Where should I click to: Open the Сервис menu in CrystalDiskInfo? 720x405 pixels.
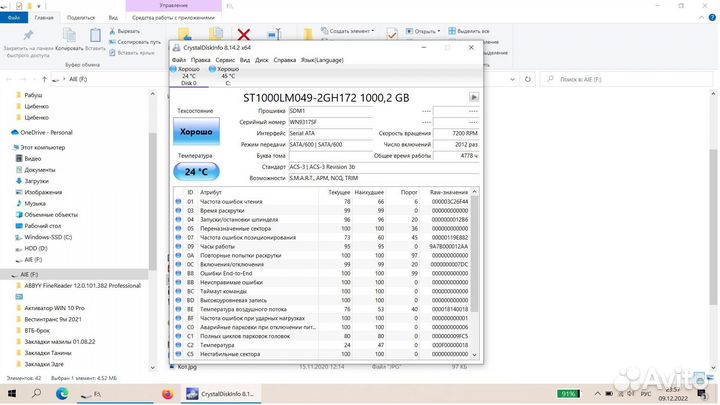click(225, 60)
